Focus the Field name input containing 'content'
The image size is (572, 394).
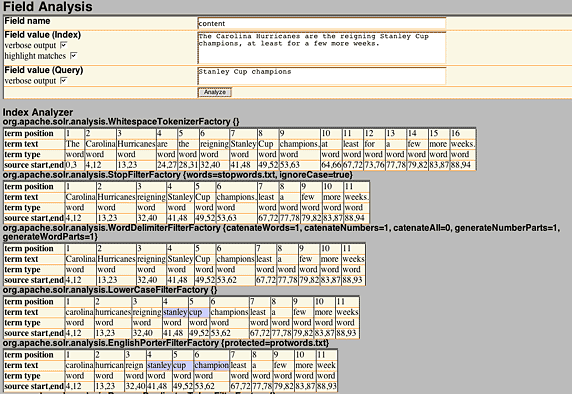coord(321,23)
